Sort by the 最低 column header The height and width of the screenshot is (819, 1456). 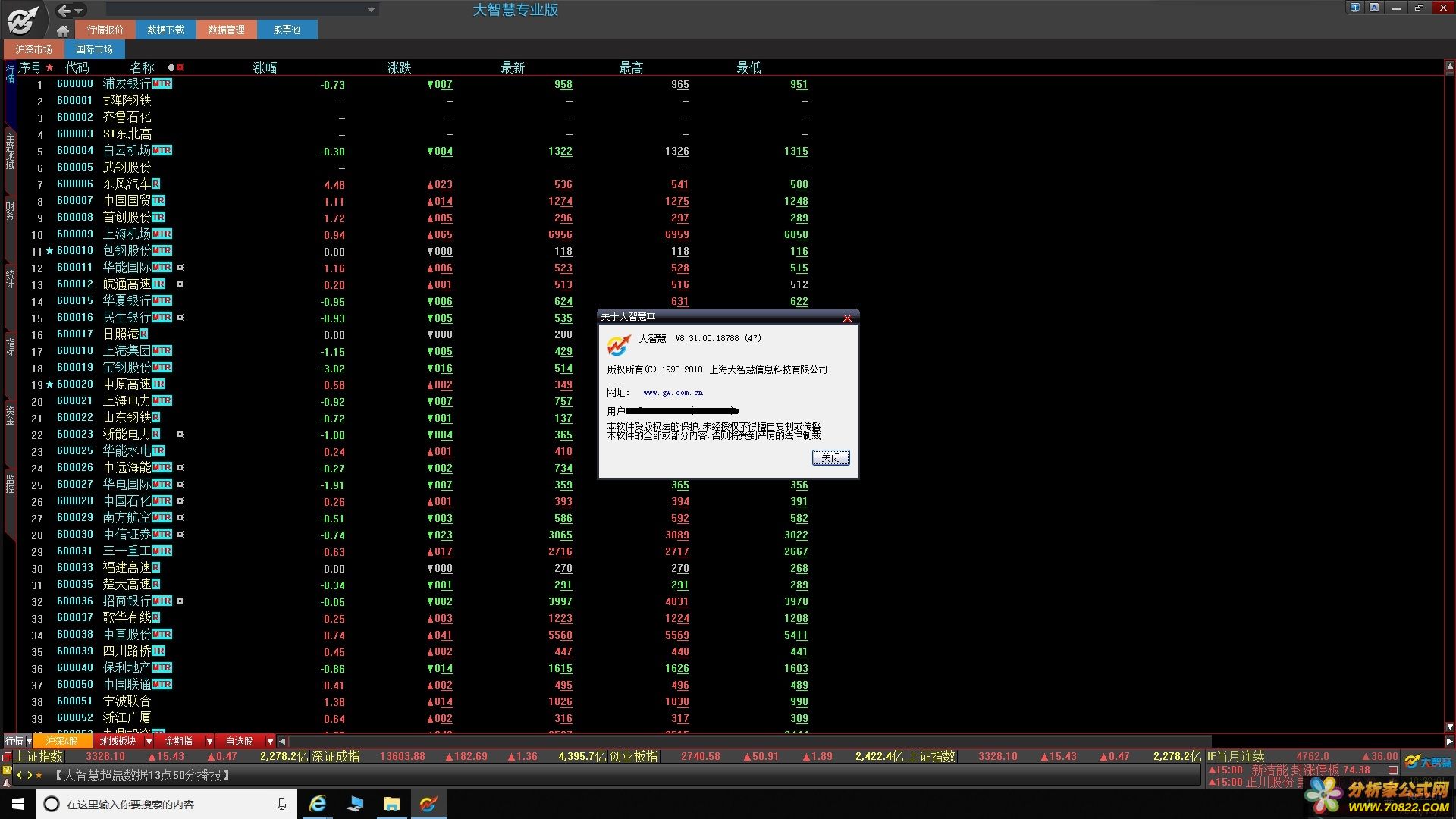click(748, 67)
